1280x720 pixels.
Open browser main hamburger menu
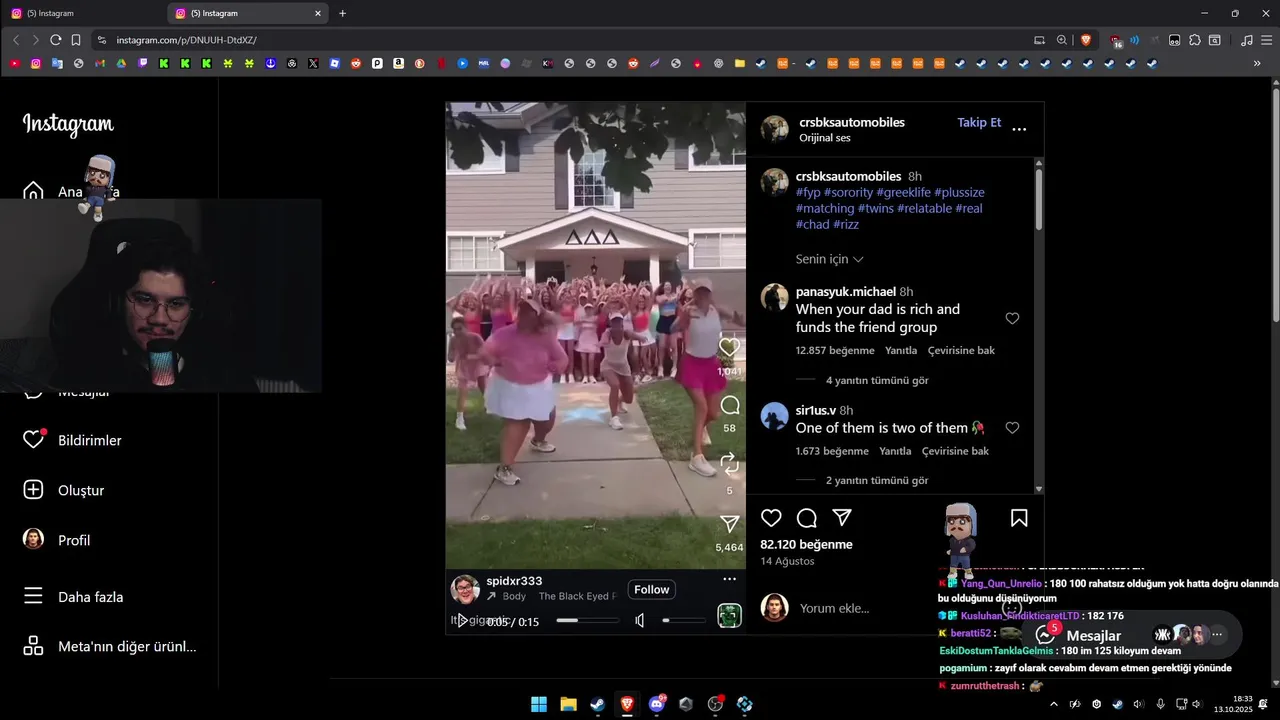1266,40
